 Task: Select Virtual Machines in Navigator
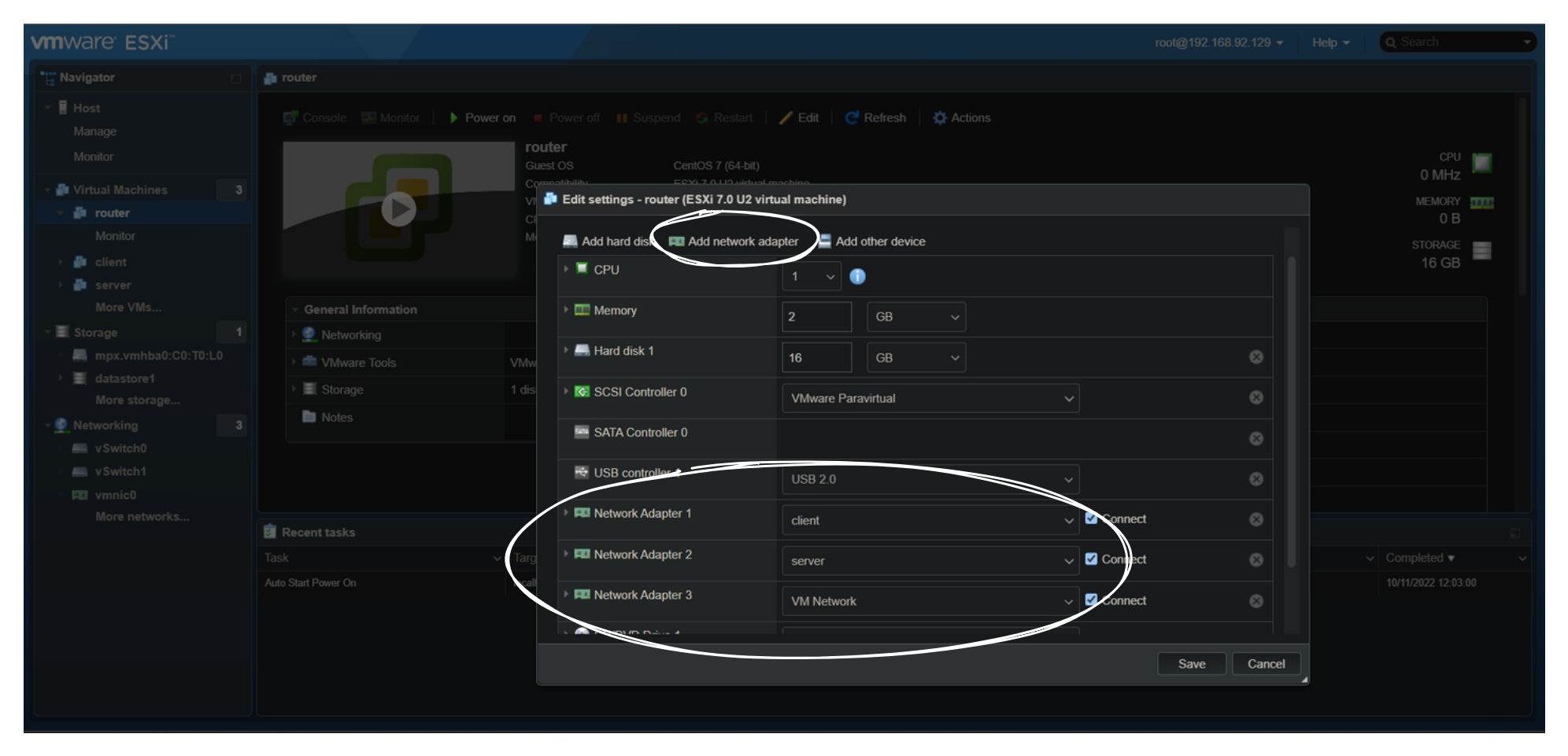(x=120, y=190)
